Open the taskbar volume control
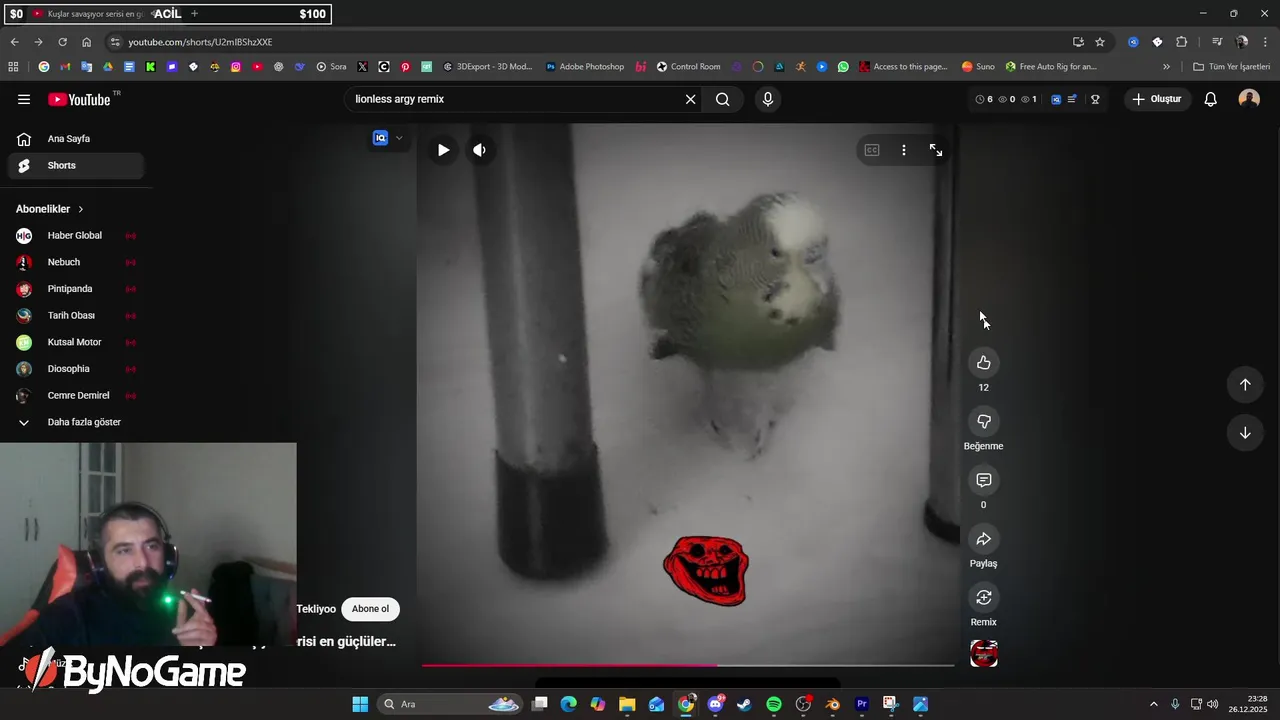Viewport: 1280px width, 720px height. [1213, 704]
